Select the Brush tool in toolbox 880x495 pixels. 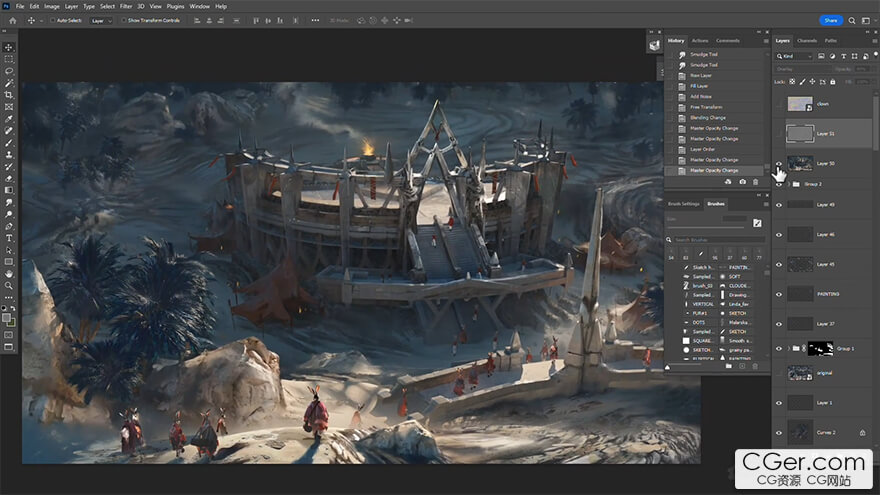click(x=9, y=143)
